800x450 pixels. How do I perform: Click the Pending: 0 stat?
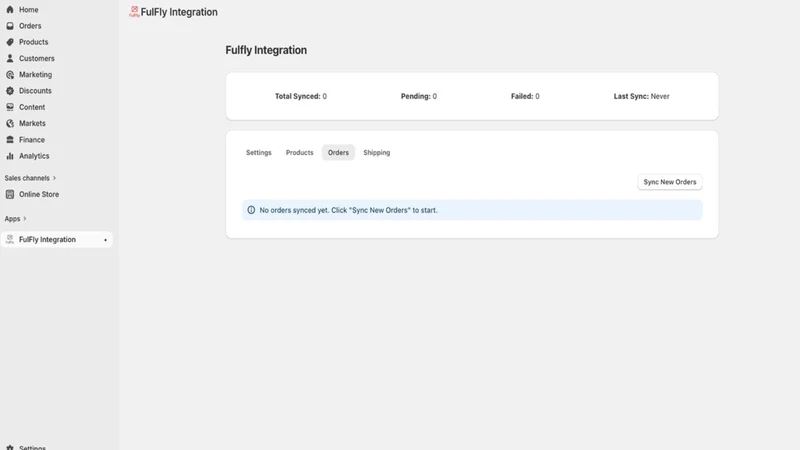click(x=419, y=96)
